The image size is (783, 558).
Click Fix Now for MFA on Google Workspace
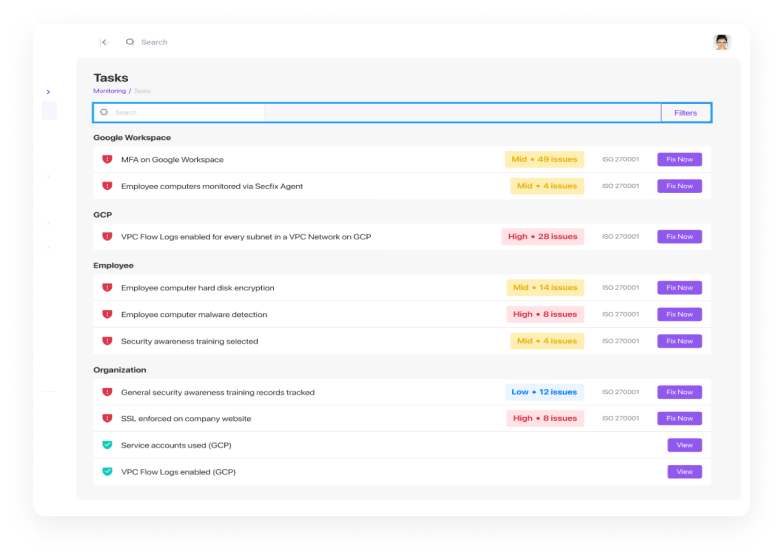(679, 159)
